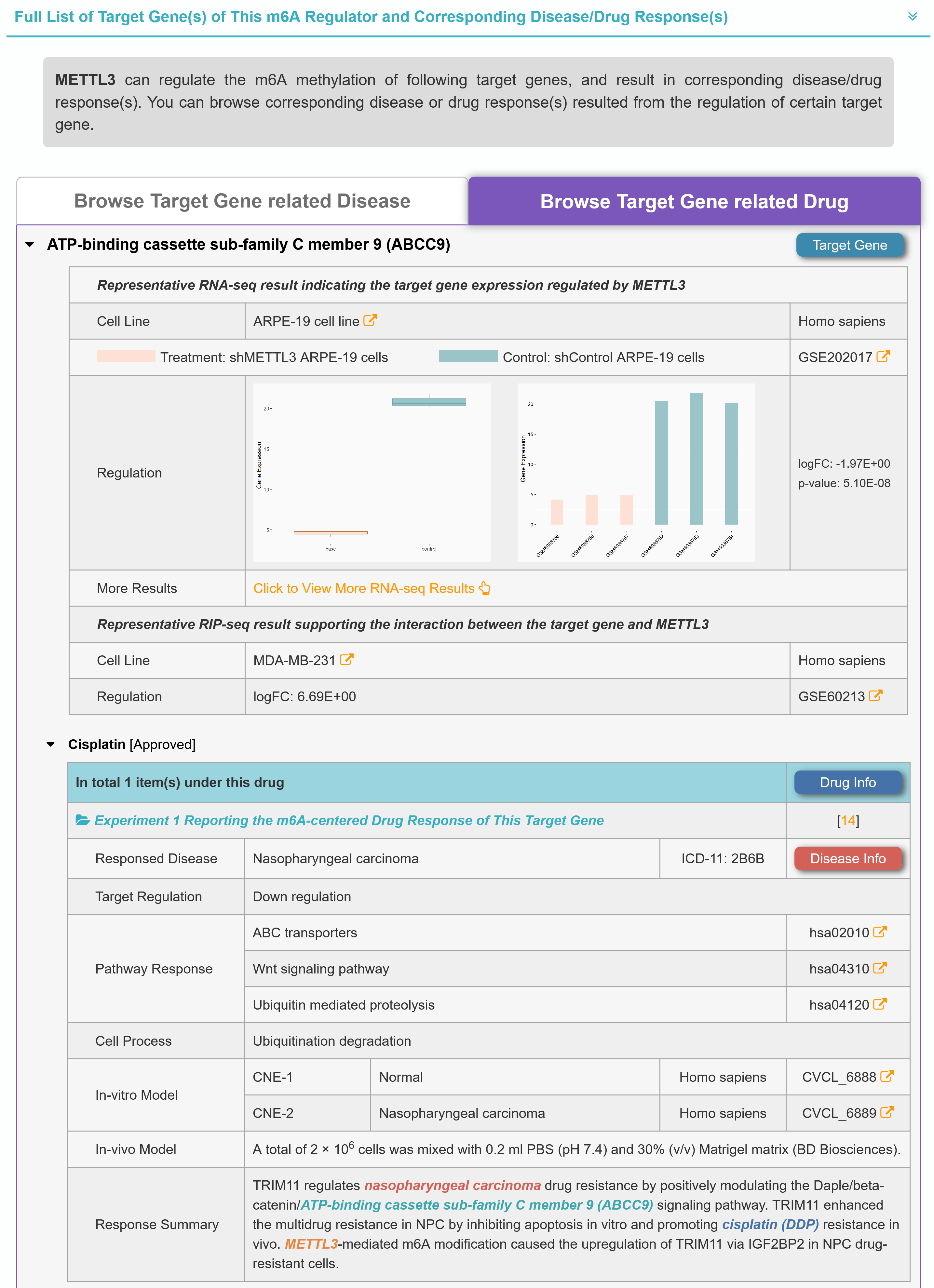The width and height of the screenshot is (934, 1288).
Task: Open external link icon next to MDA-MB-231
Action: (346, 659)
